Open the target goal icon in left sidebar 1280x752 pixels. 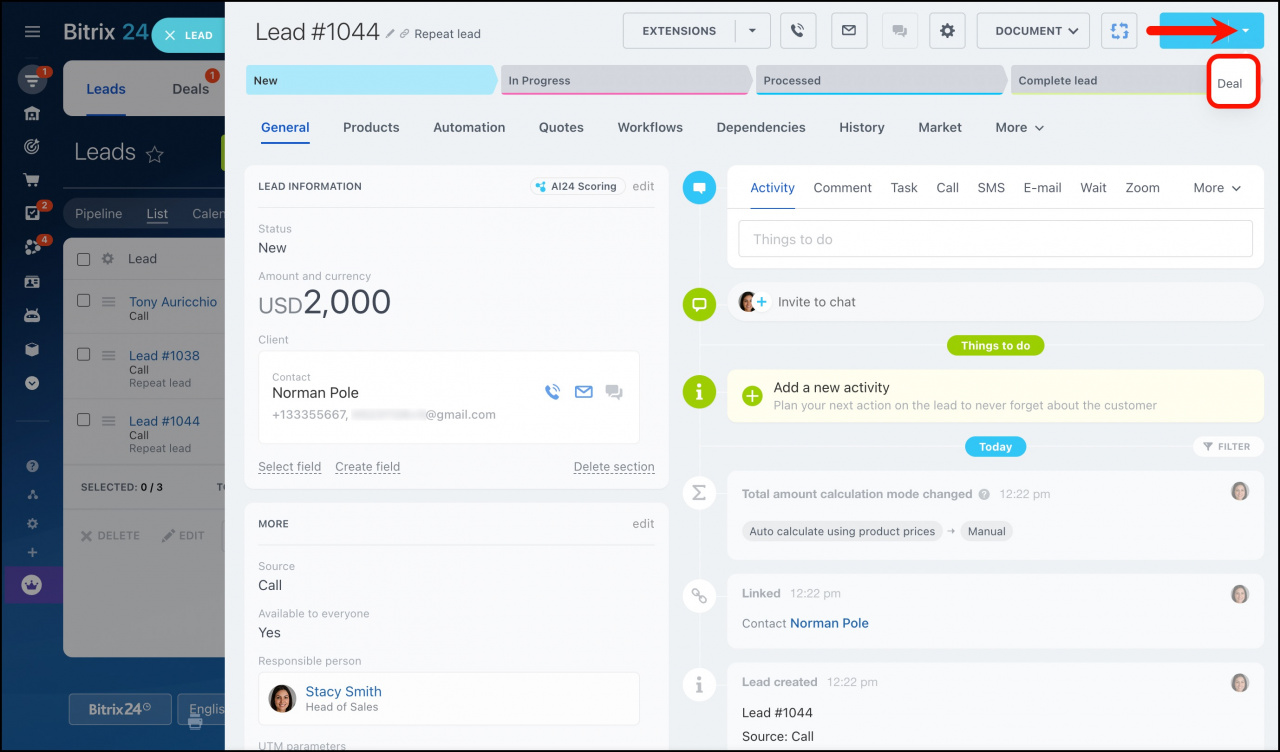pyautogui.click(x=32, y=147)
